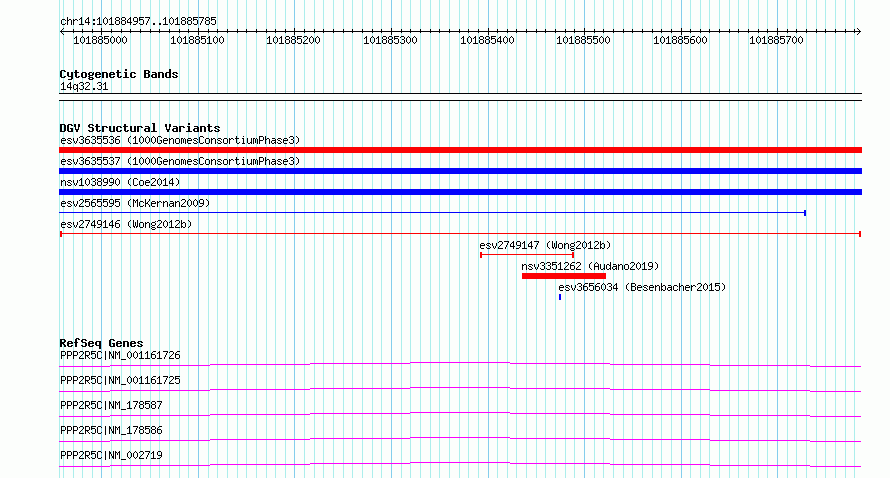Open esv3635536 (1000GenomesConsortiumPhase3) label
890x478 pixels.
point(180,140)
